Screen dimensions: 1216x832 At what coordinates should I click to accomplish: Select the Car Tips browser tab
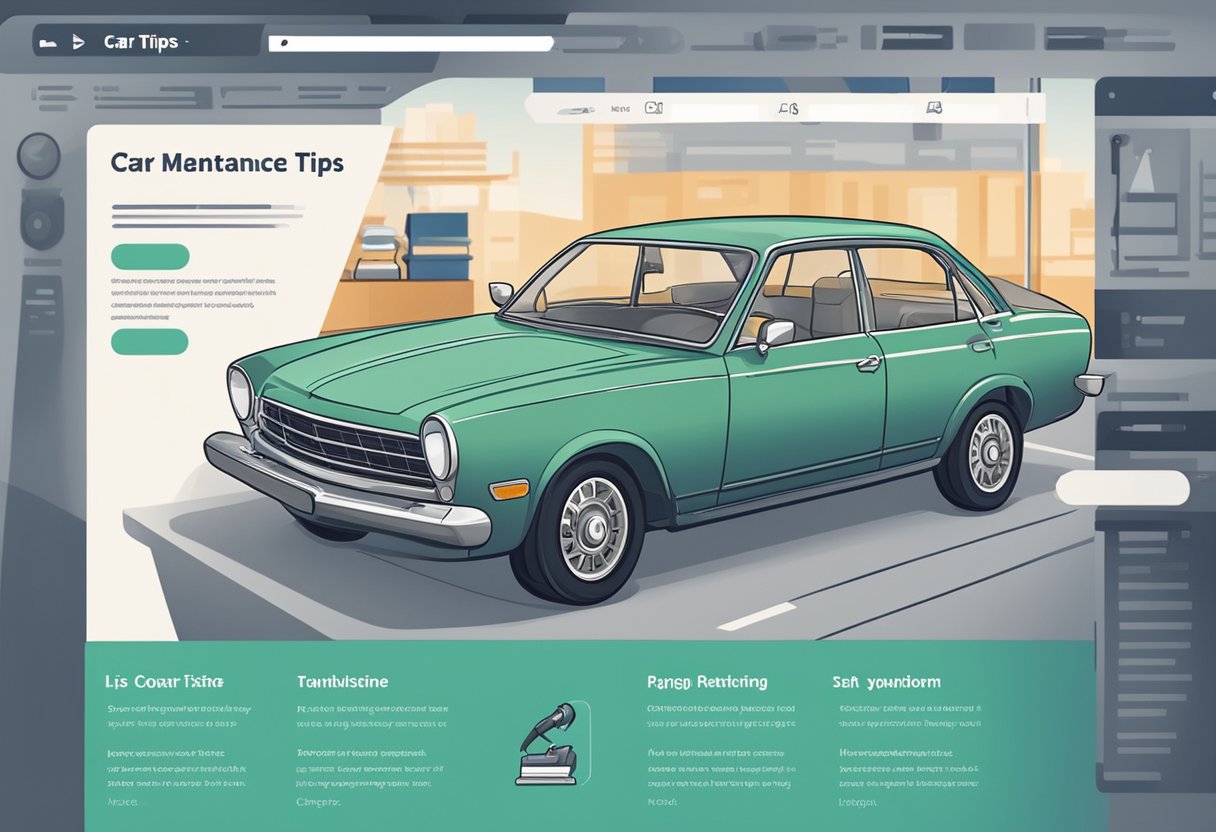point(140,42)
